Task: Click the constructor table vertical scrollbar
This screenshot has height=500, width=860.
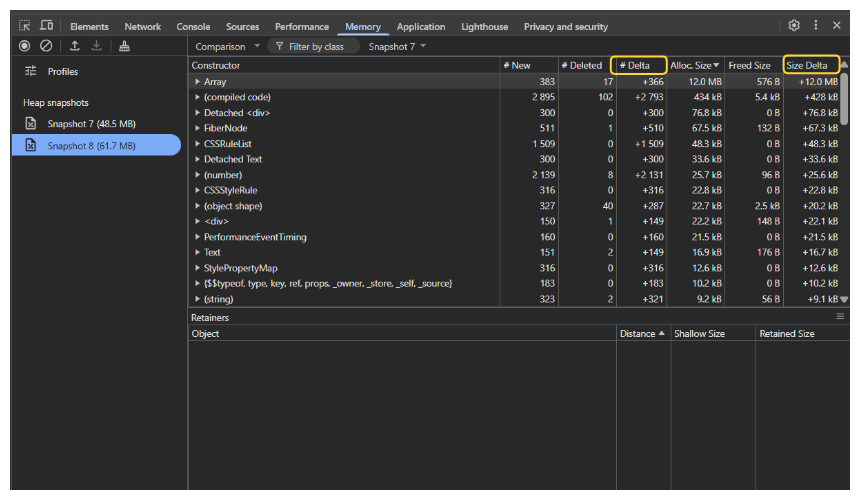Action: point(845,98)
